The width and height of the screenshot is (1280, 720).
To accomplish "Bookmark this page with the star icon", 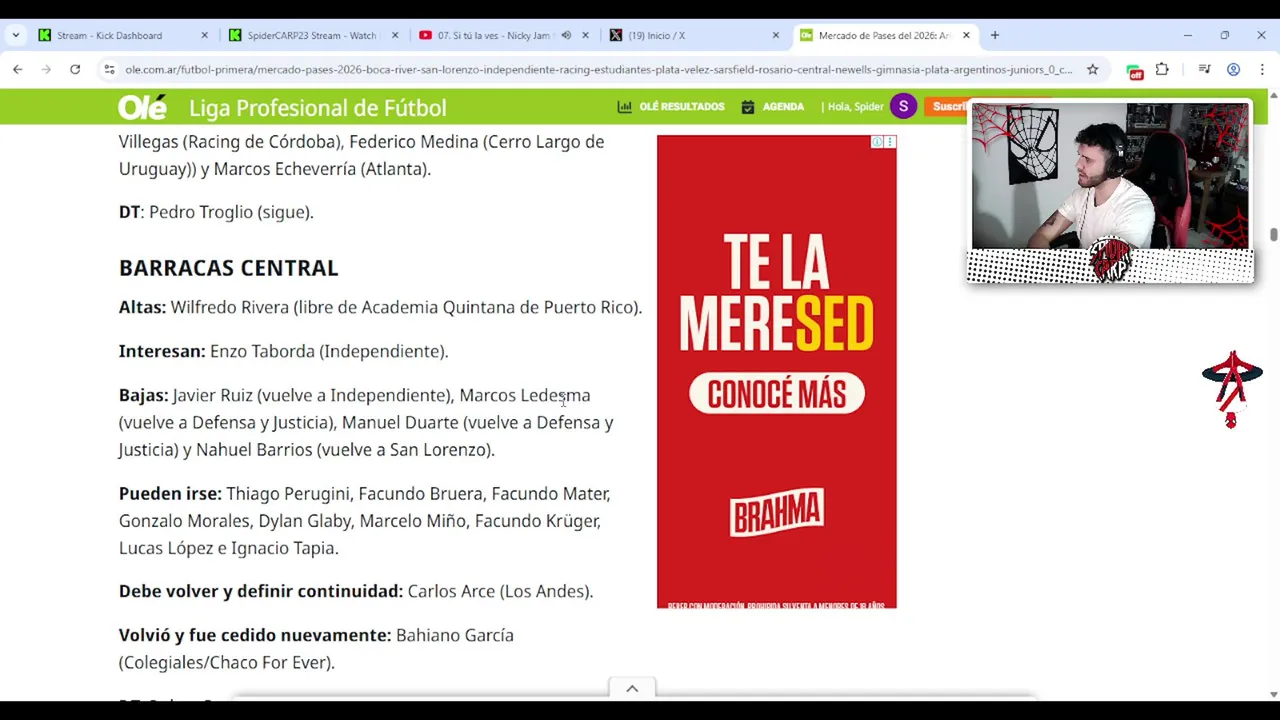I will [1092, 69].
